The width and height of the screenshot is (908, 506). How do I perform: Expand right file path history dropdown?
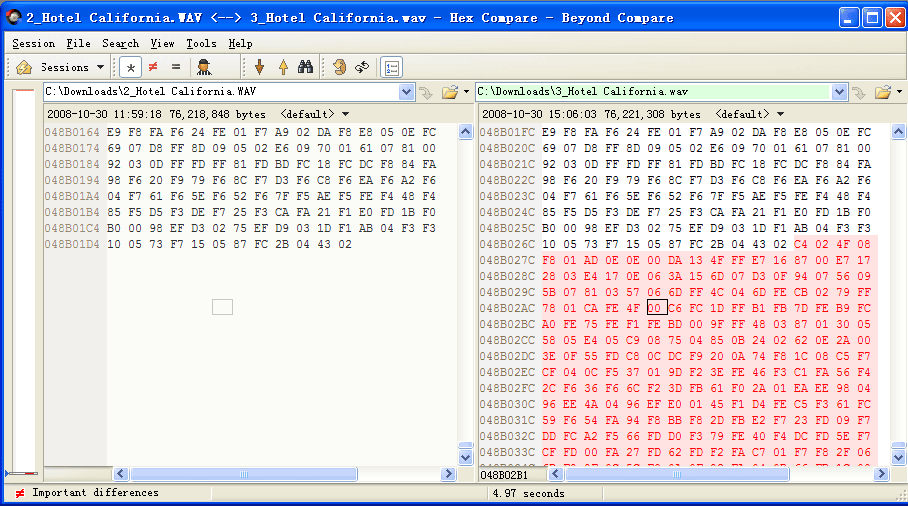click(840, 91)
